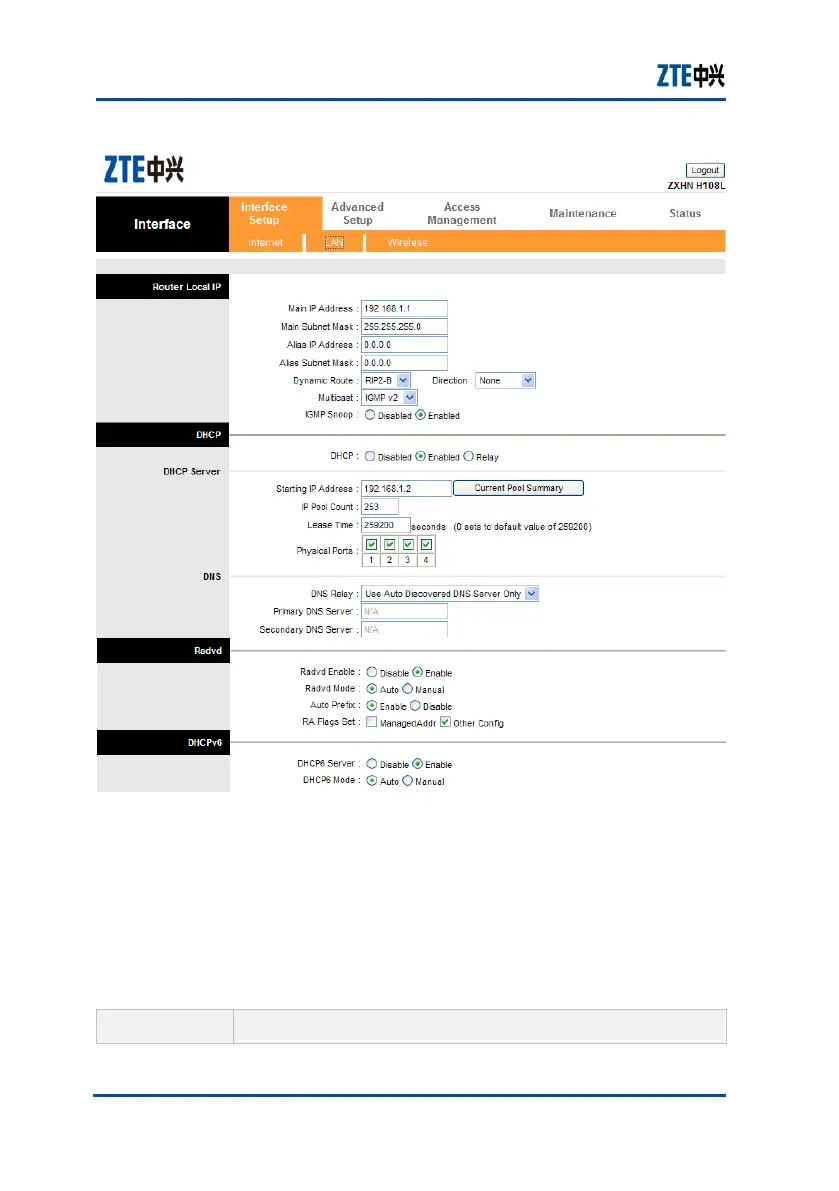This screenshot has height=1191, width=839.
Task: Select the LAN sub-tab
Action: tap(334, 242)
